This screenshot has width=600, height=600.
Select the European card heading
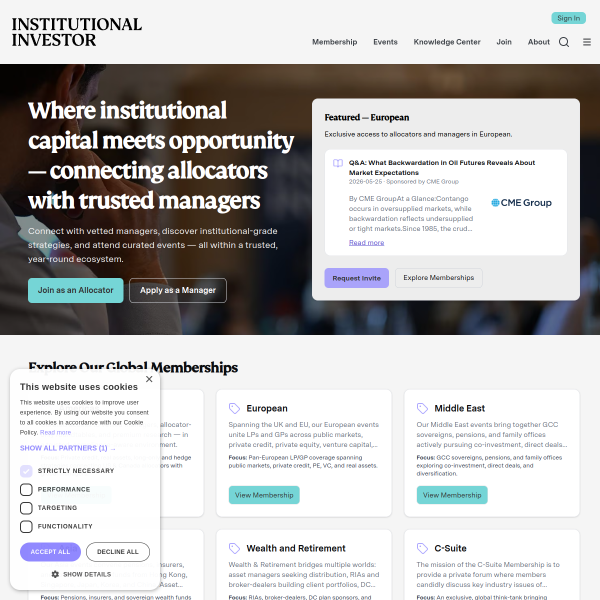[267, 408]
